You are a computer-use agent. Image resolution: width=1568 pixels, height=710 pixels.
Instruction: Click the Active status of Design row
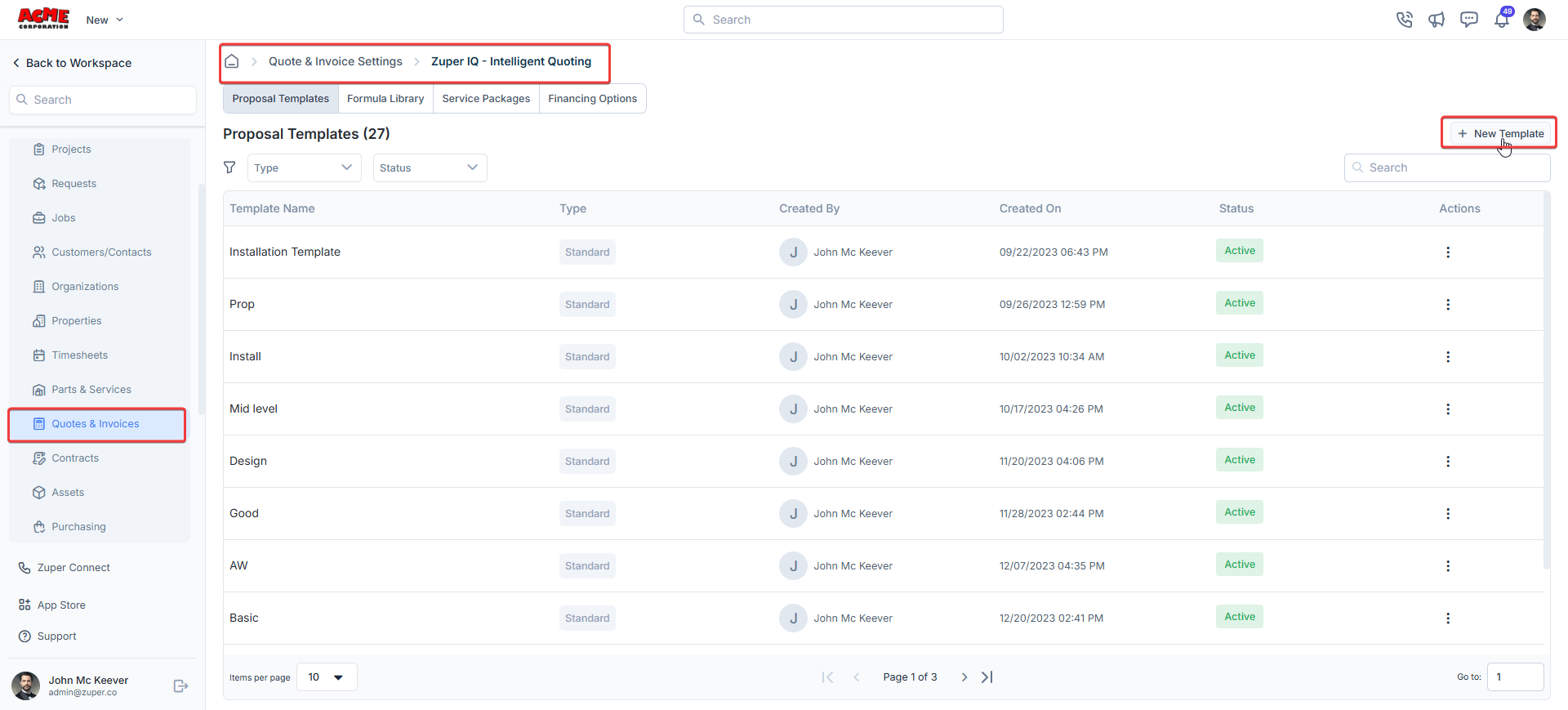click(1240, 460)
